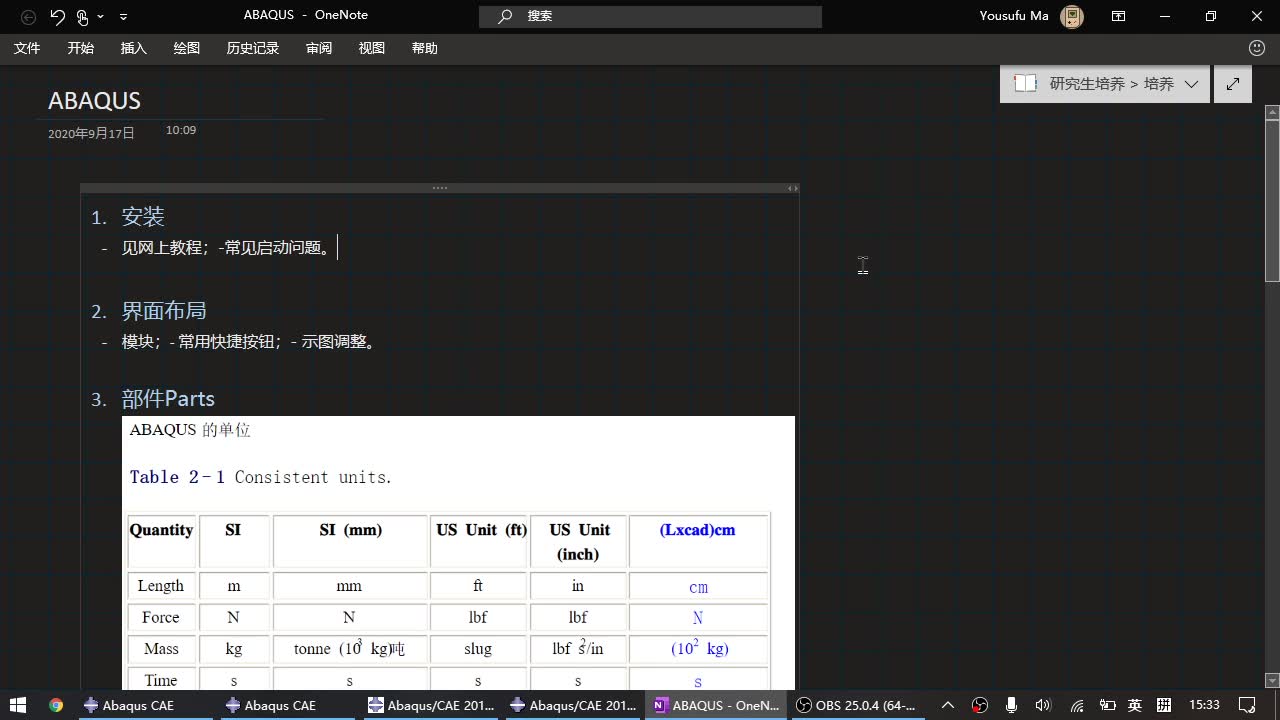1280x720 pixels.
Task: Switch to first Abaqus/CAE 201... taskbar window
Action: pyautogui.click(x=431, y=705)
